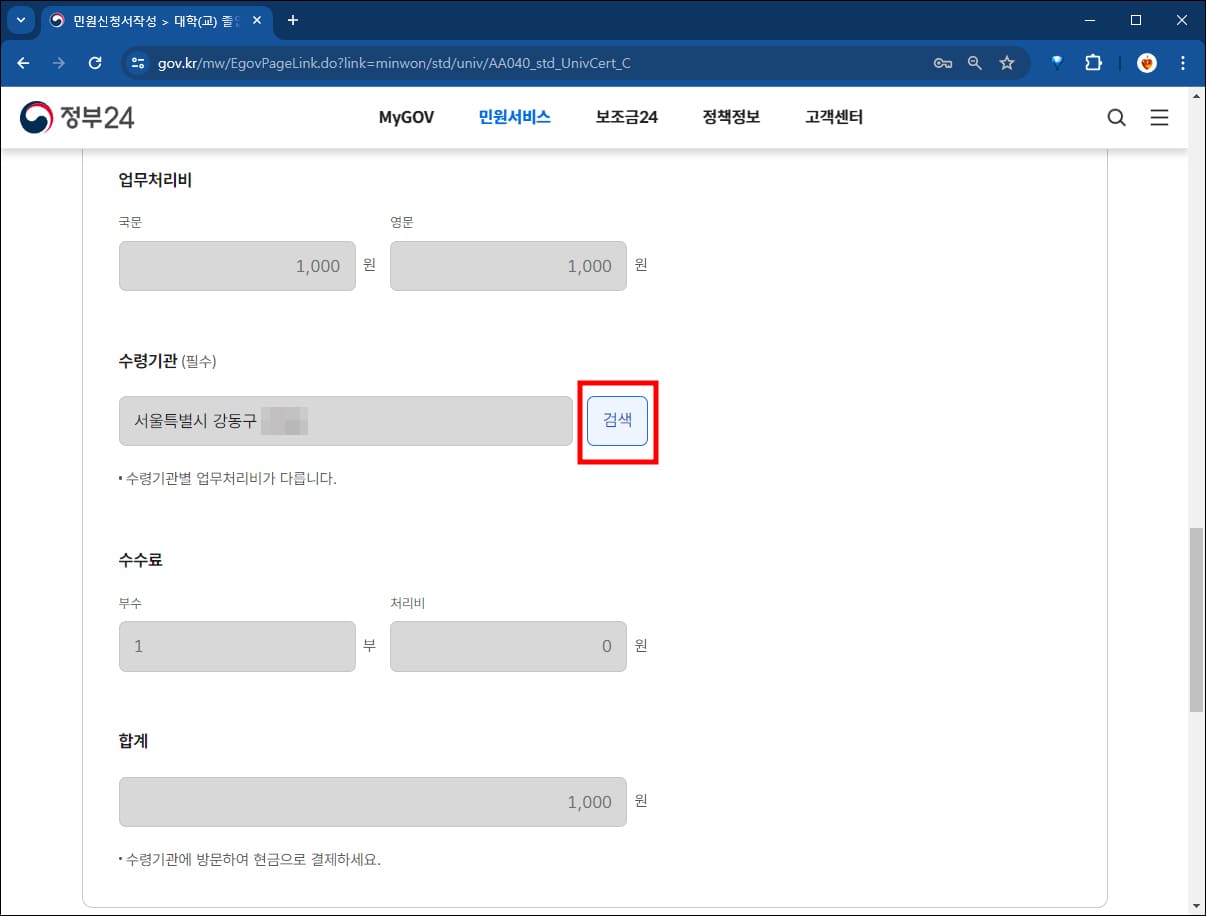1206x916 pixels.
Task: Go to 보조금24 section
Action: (x=625, y=117)
